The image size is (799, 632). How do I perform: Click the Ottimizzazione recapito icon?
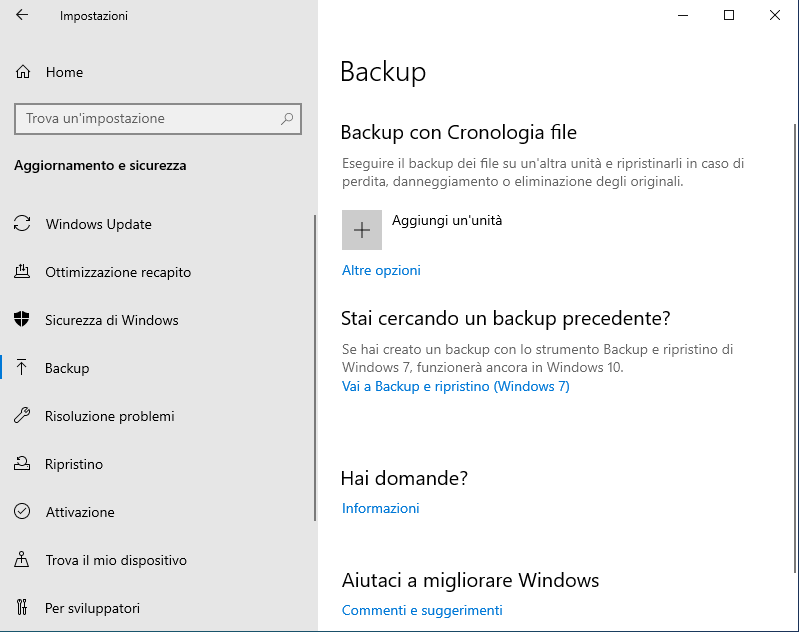tap(22, 272)
